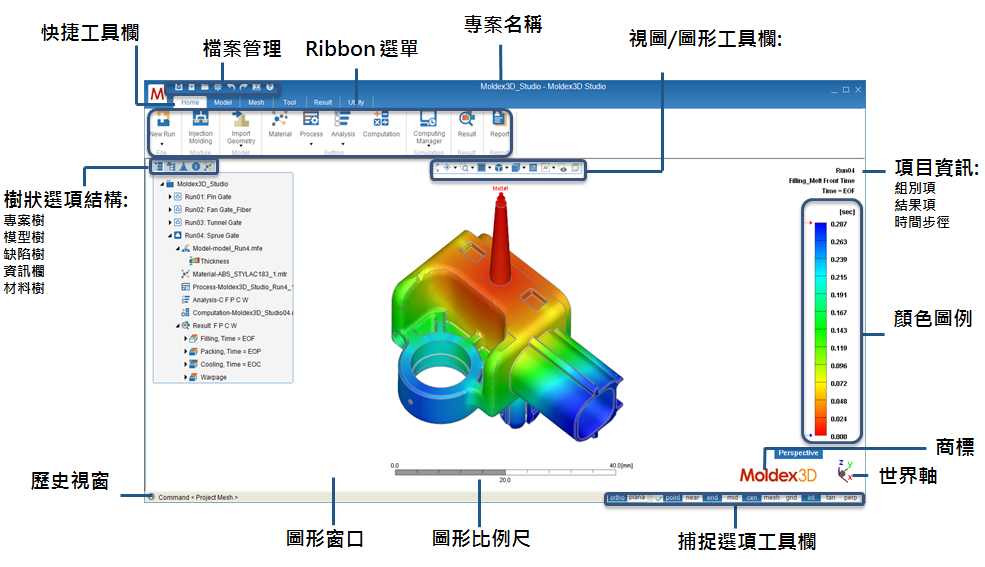Show the project tree panel icon

pyautogui.click(x=158, y=166)
